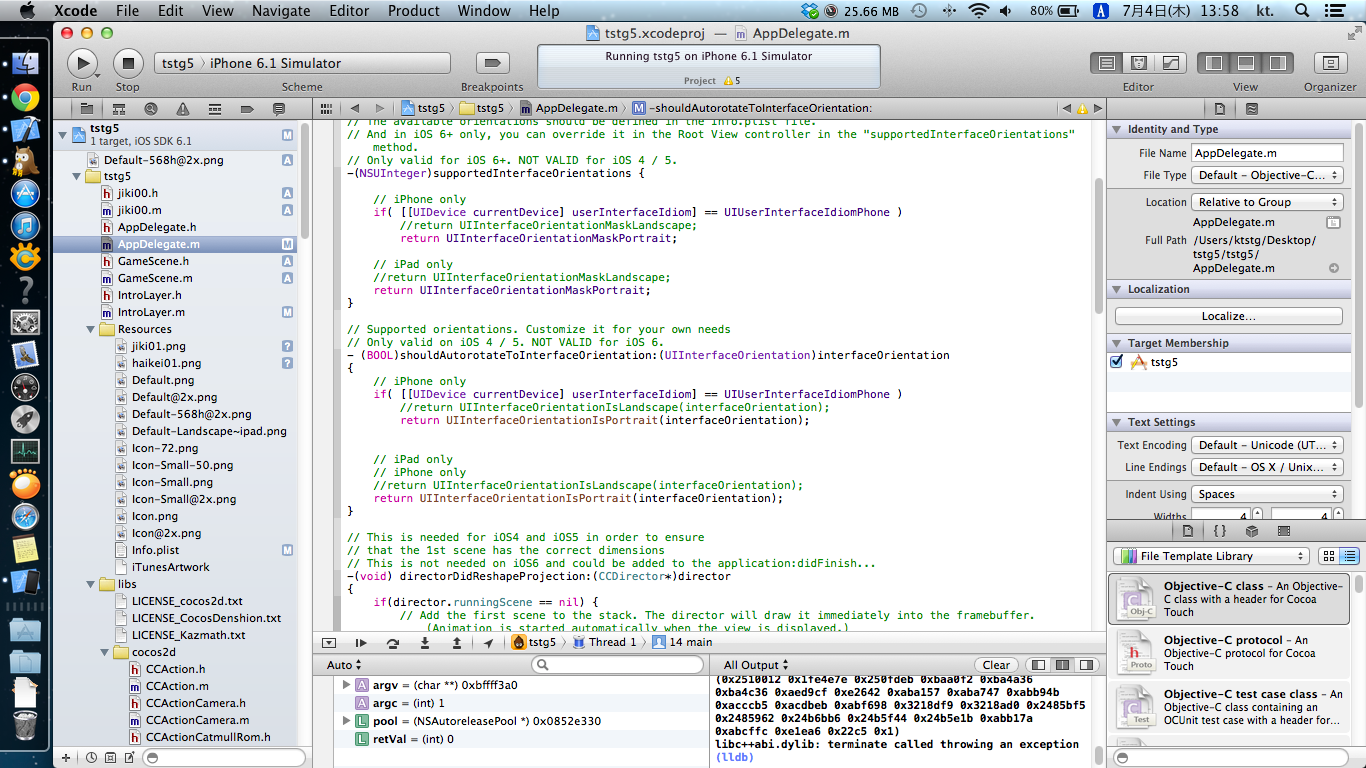
Task: Click the File Name input field
Action: (1267, 153)
